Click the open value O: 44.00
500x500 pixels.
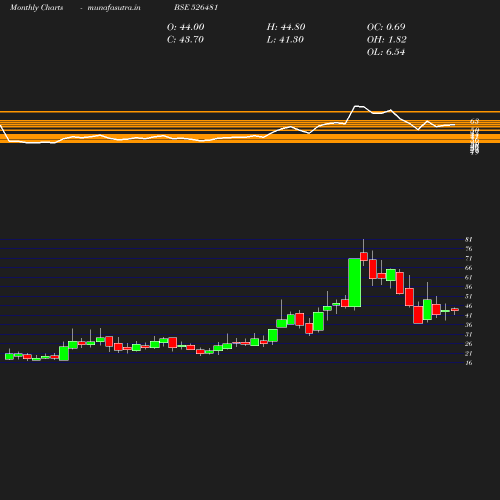pos(186,27)
